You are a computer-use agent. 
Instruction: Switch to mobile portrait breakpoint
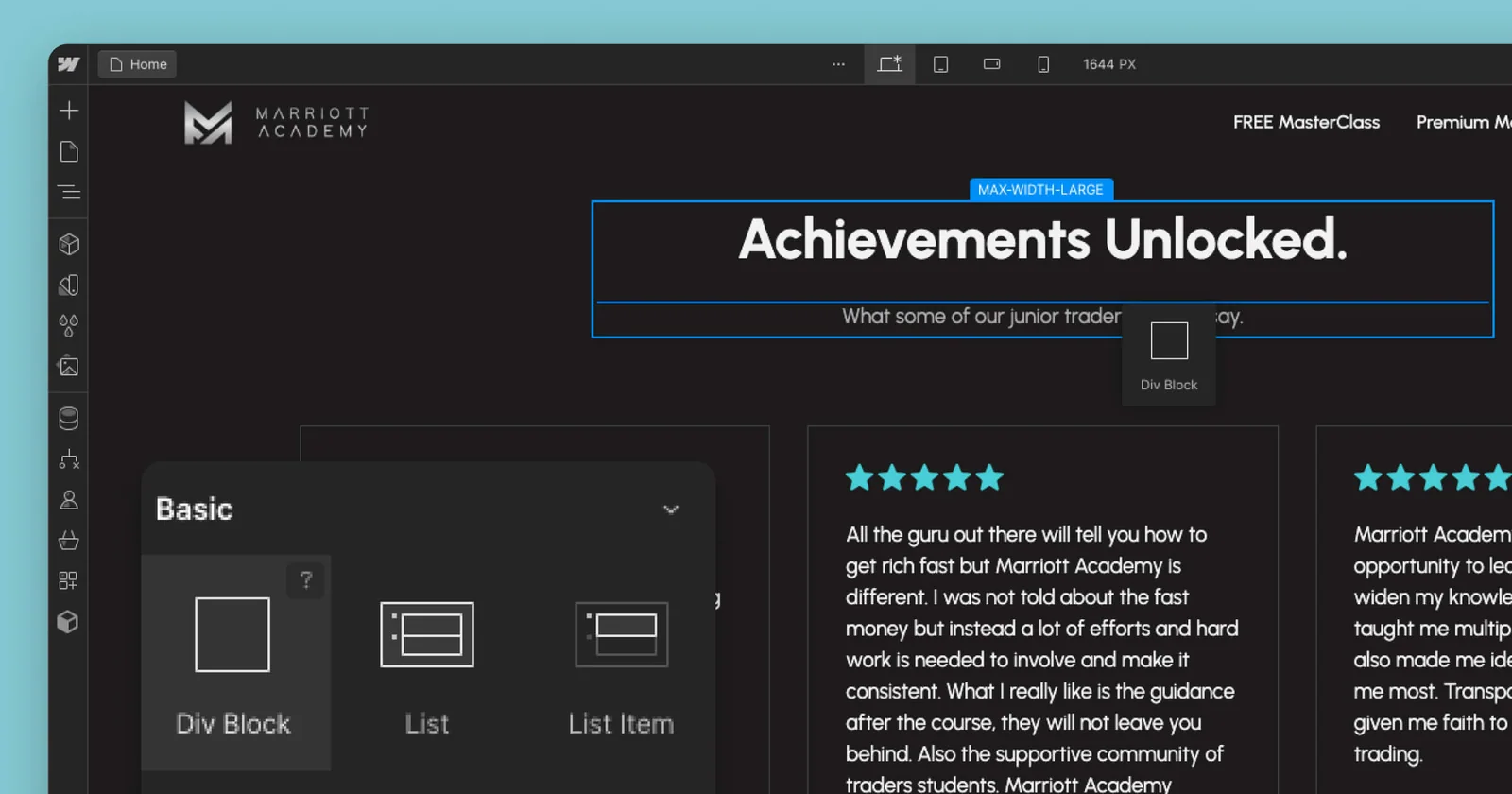tap(1043, 64)
